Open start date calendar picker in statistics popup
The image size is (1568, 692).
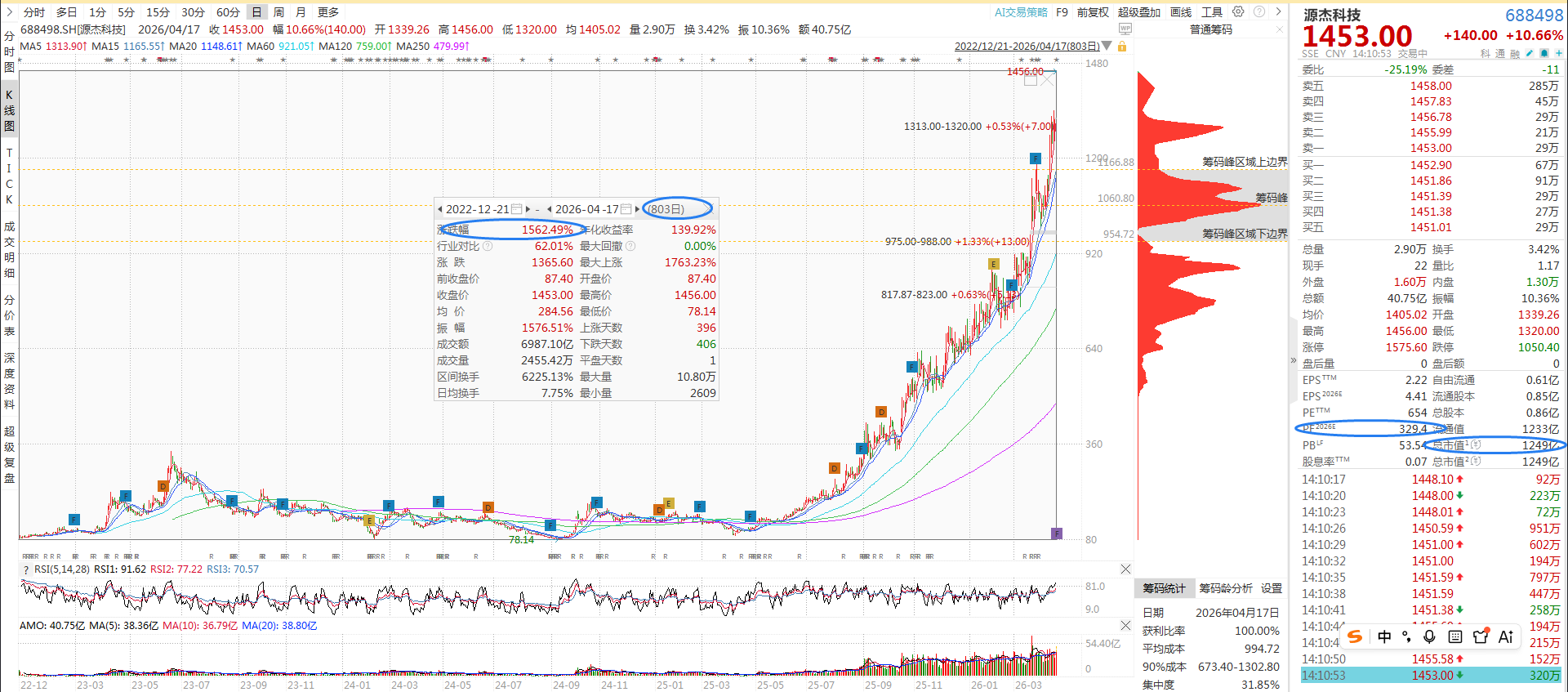[x=516, y=209]
